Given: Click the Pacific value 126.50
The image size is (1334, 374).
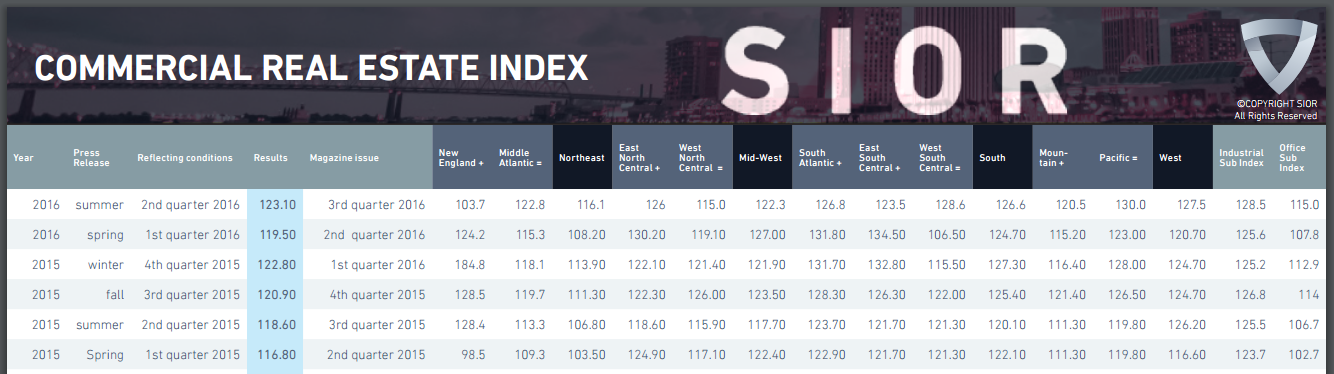Looking at the screenshot, I should coord(1127,295).
